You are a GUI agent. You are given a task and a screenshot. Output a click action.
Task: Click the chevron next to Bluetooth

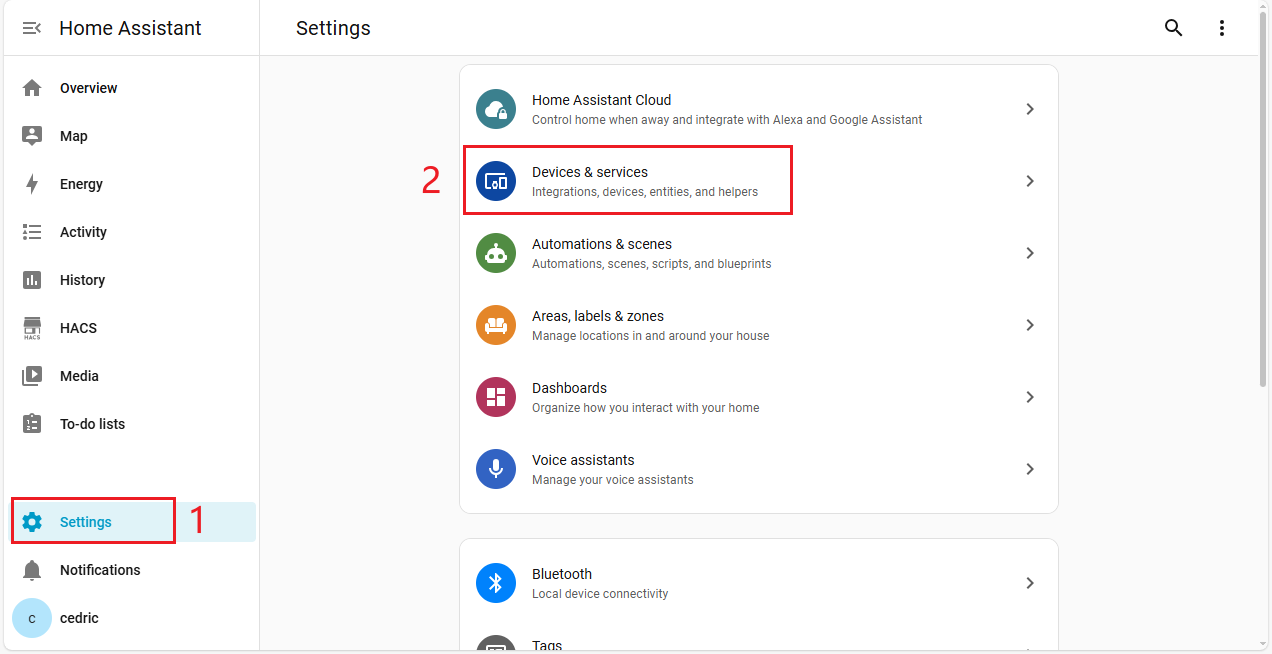(x=1030, y=583)
